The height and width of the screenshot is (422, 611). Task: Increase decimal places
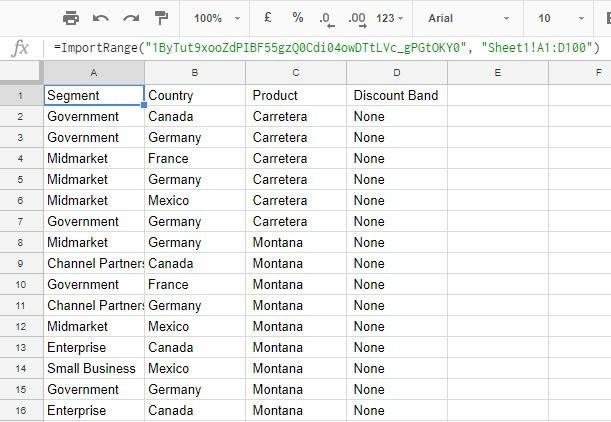[x=356, y=18]
